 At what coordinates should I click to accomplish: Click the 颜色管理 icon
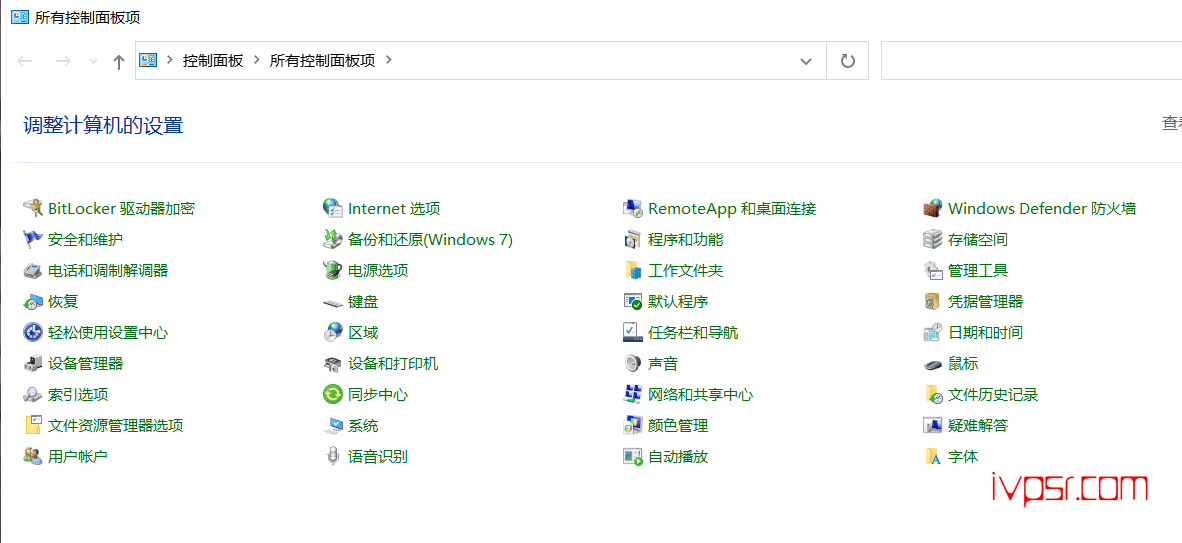coord(632,425)
